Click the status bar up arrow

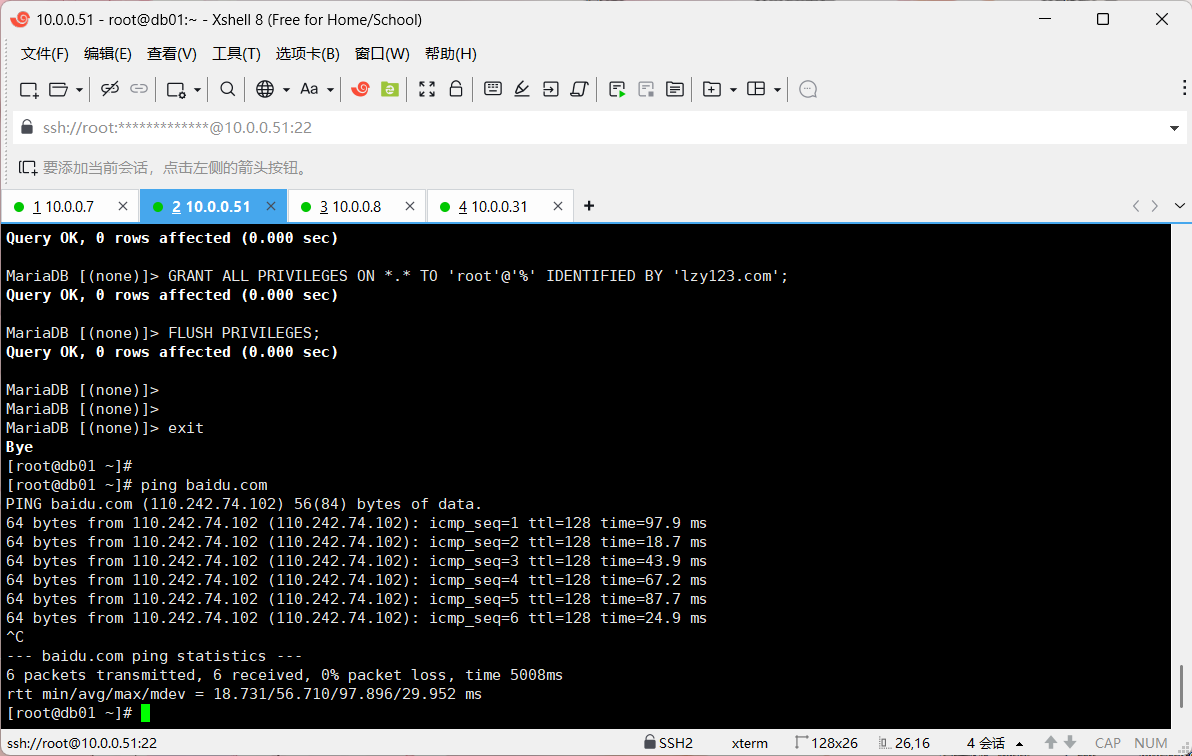point(1051,742)
